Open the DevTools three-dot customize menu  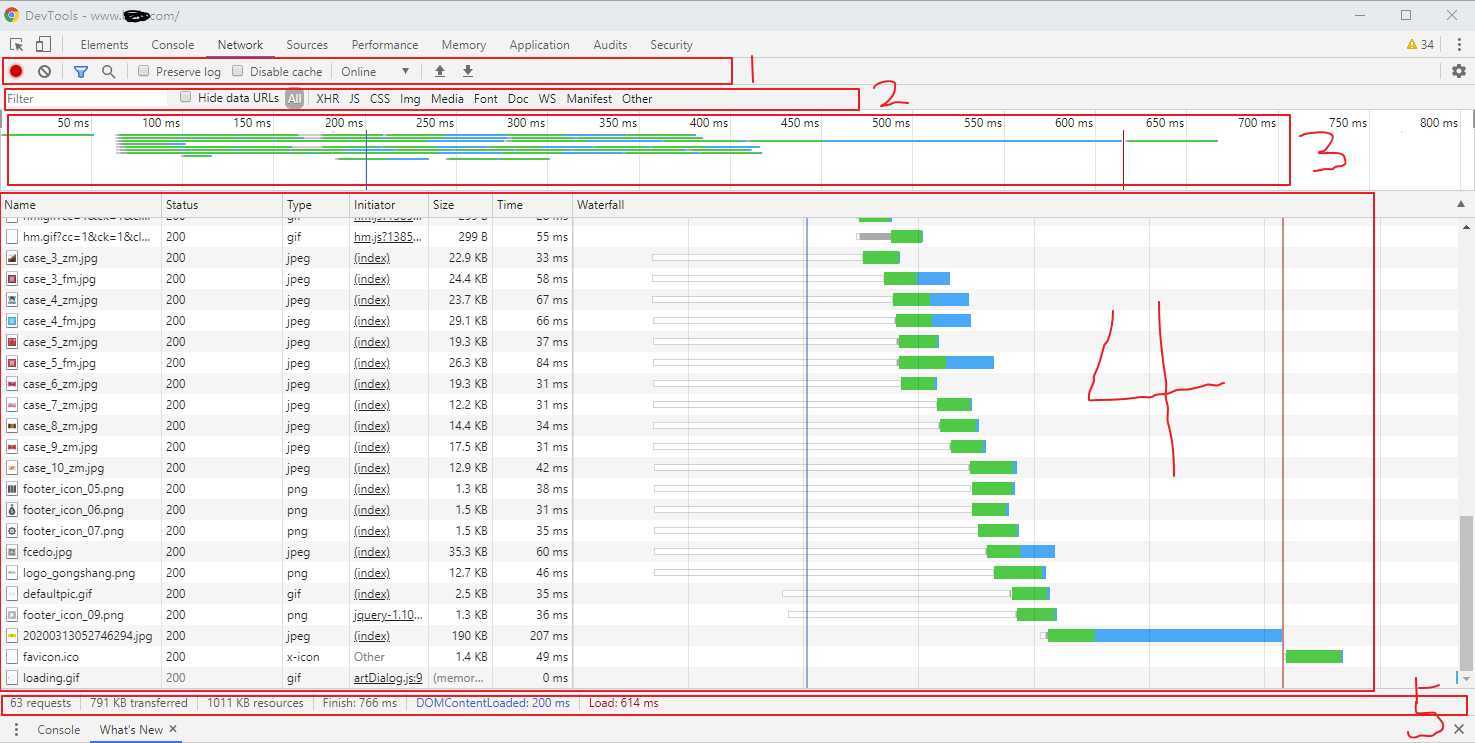click(1459, 44)
